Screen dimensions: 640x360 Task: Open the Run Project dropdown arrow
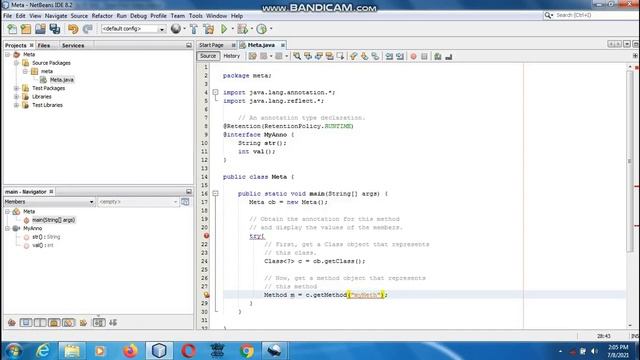[232, 29]
